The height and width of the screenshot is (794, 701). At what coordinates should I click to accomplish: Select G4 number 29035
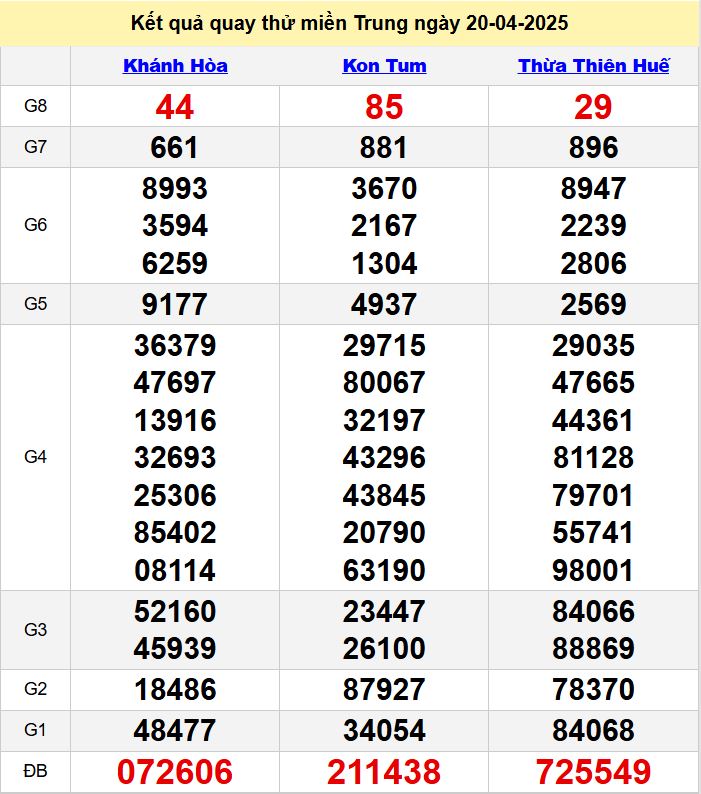click(x=593, y=346)
